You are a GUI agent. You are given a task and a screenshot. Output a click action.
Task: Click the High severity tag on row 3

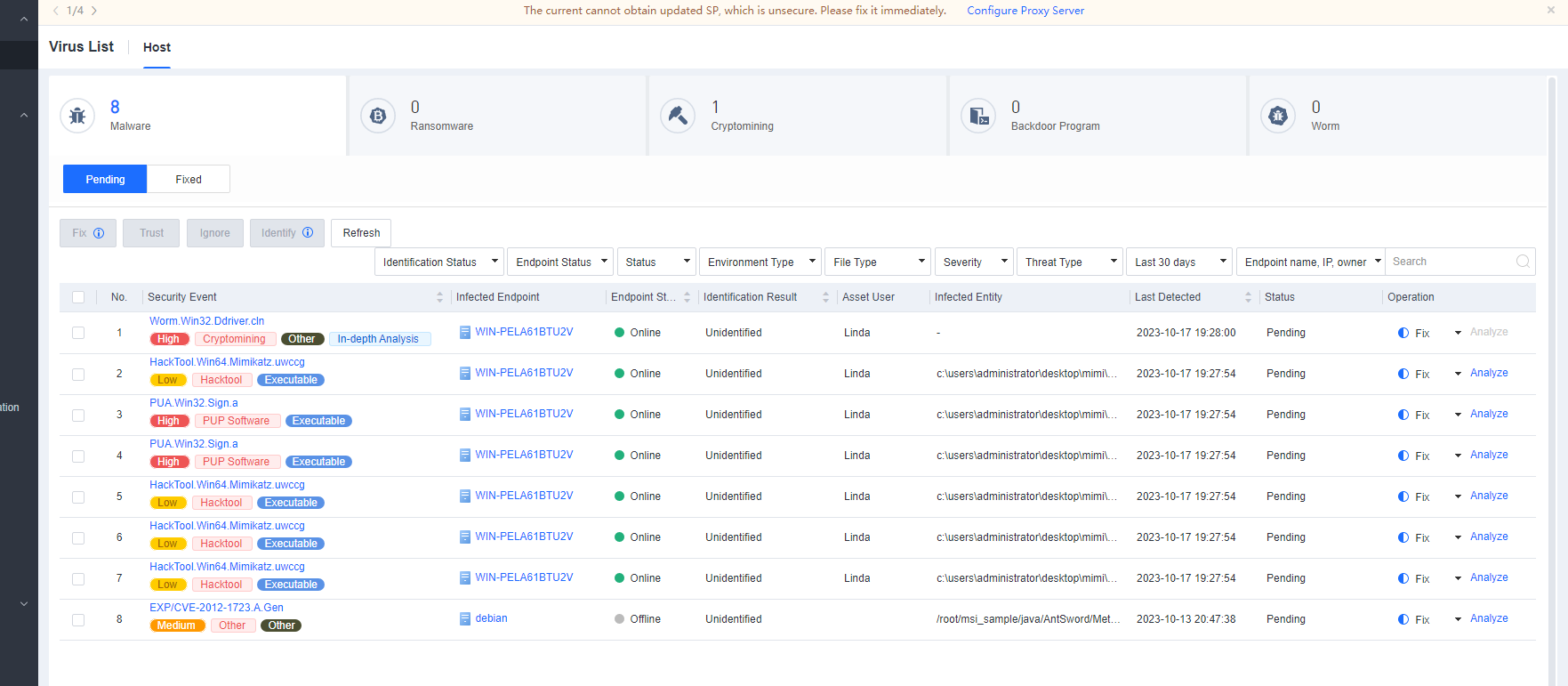point(168,421)
